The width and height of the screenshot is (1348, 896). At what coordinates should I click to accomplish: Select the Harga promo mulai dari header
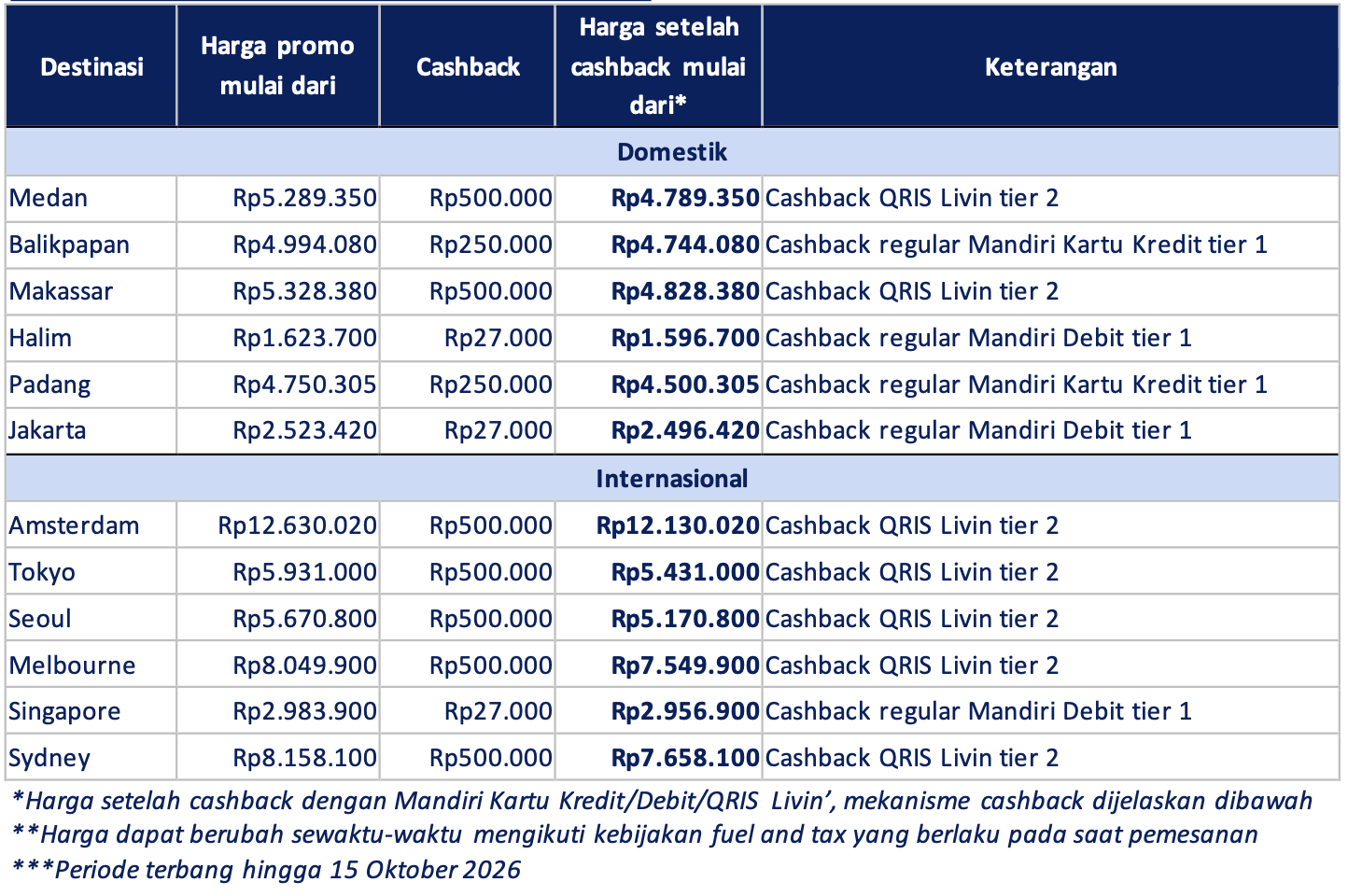tap(277, 66)
